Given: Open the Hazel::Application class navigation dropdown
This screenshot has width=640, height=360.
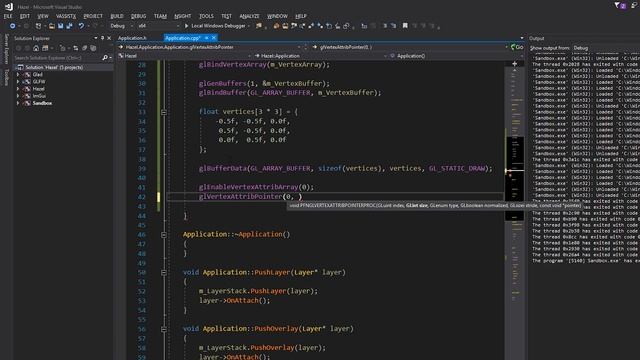Looking at the screenshot, I should [x=320, y=56].
